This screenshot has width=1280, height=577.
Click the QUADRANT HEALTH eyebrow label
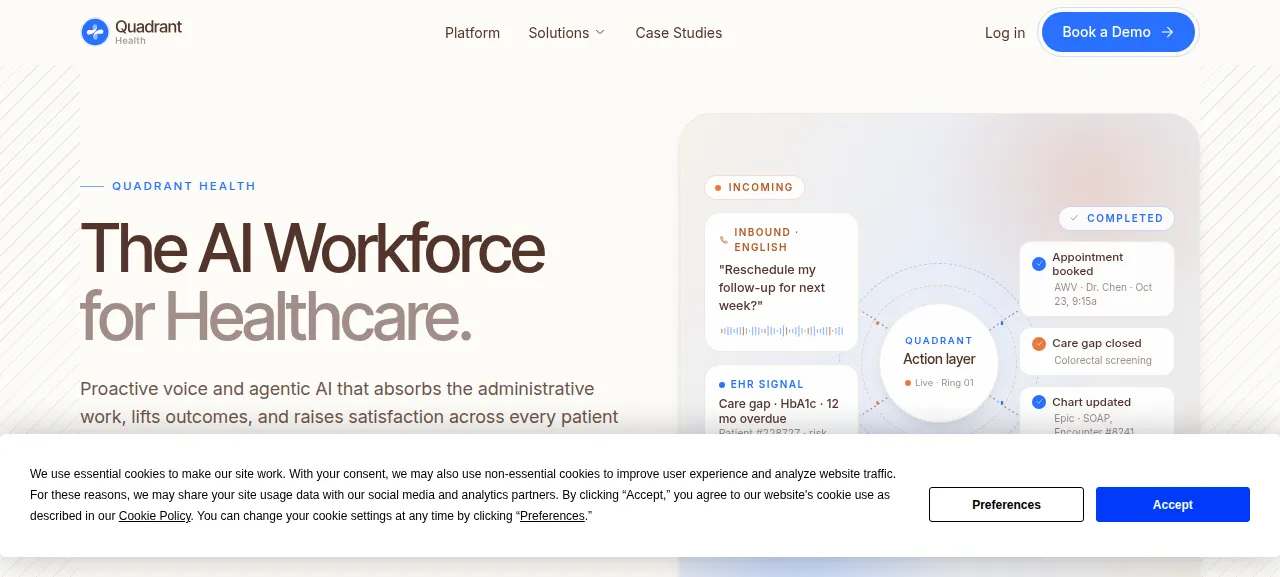coord(184,186)
